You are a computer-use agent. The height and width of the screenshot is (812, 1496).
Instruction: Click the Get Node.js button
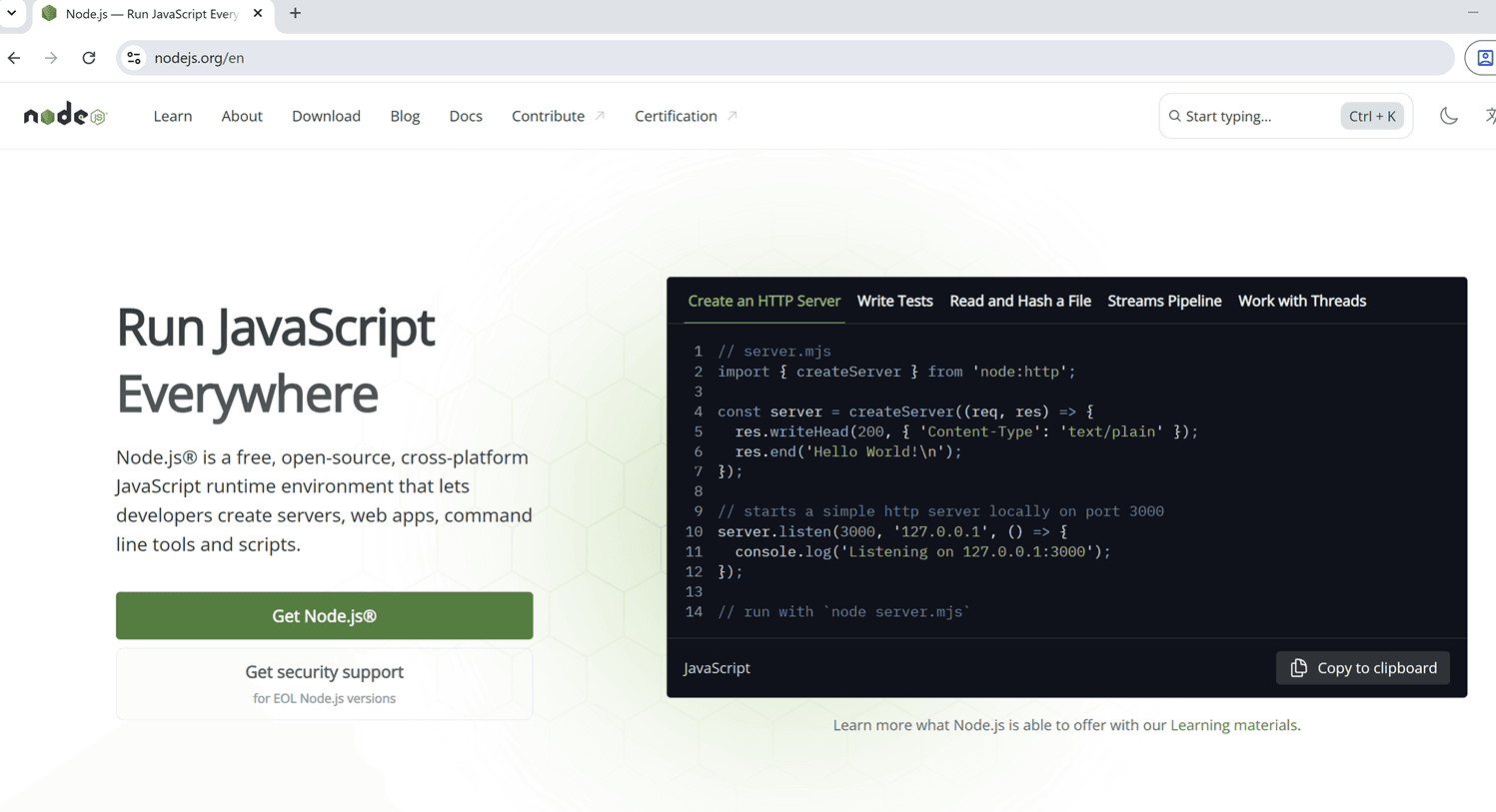click(x=324, y=615)
